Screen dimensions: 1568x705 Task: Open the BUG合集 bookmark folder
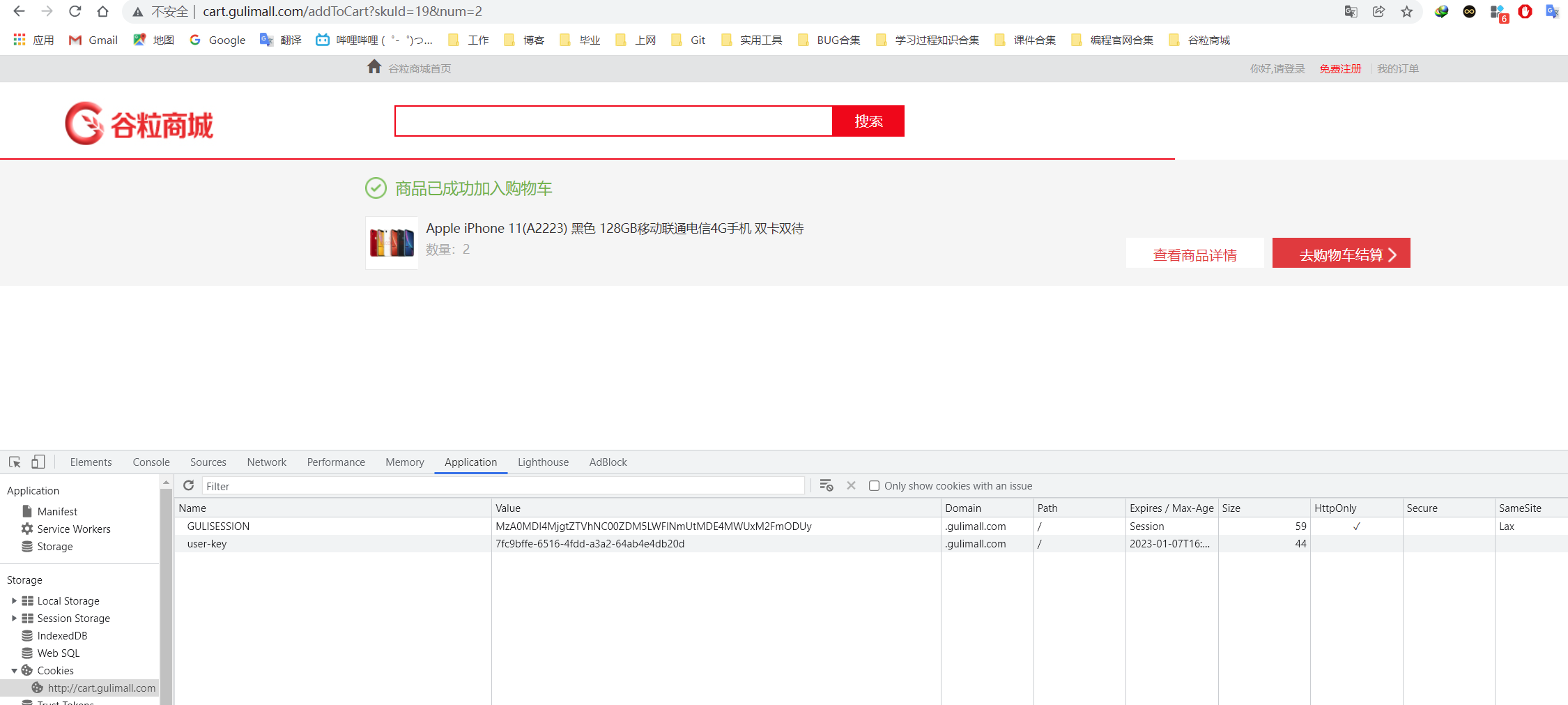829,40
